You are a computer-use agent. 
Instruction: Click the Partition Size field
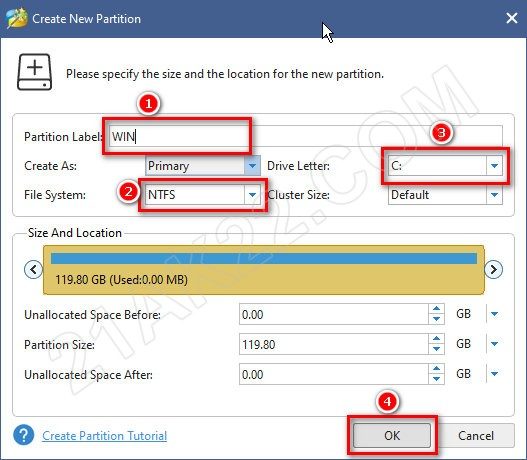(334, 344)
